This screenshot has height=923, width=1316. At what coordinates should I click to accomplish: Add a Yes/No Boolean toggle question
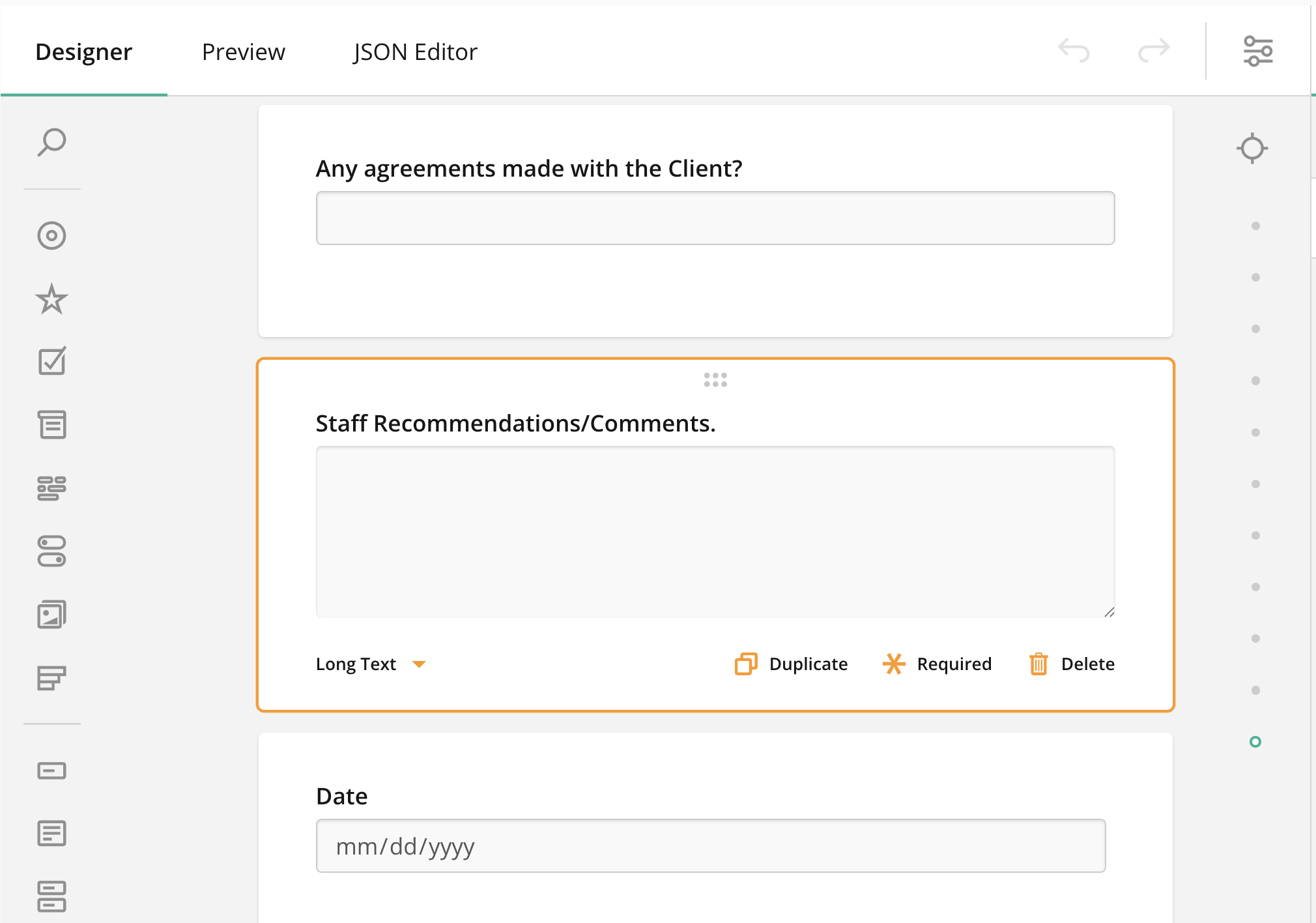(x=51, y=551)
